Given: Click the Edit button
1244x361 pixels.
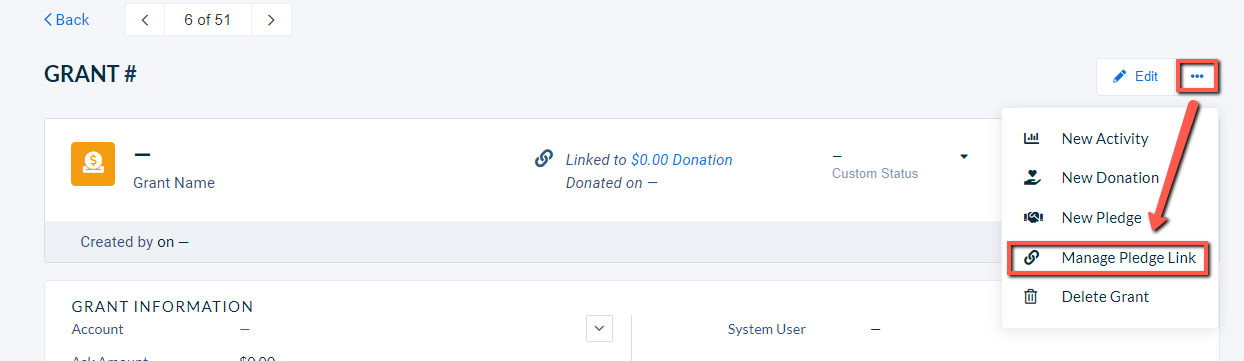Looking at the screenshot, I should [x=1136, y=76].
